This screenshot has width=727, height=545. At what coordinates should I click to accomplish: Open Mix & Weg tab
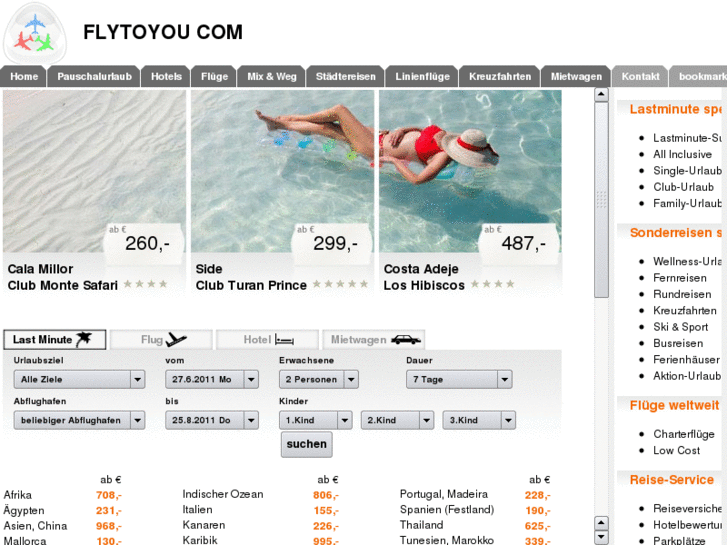click(272, 77)
